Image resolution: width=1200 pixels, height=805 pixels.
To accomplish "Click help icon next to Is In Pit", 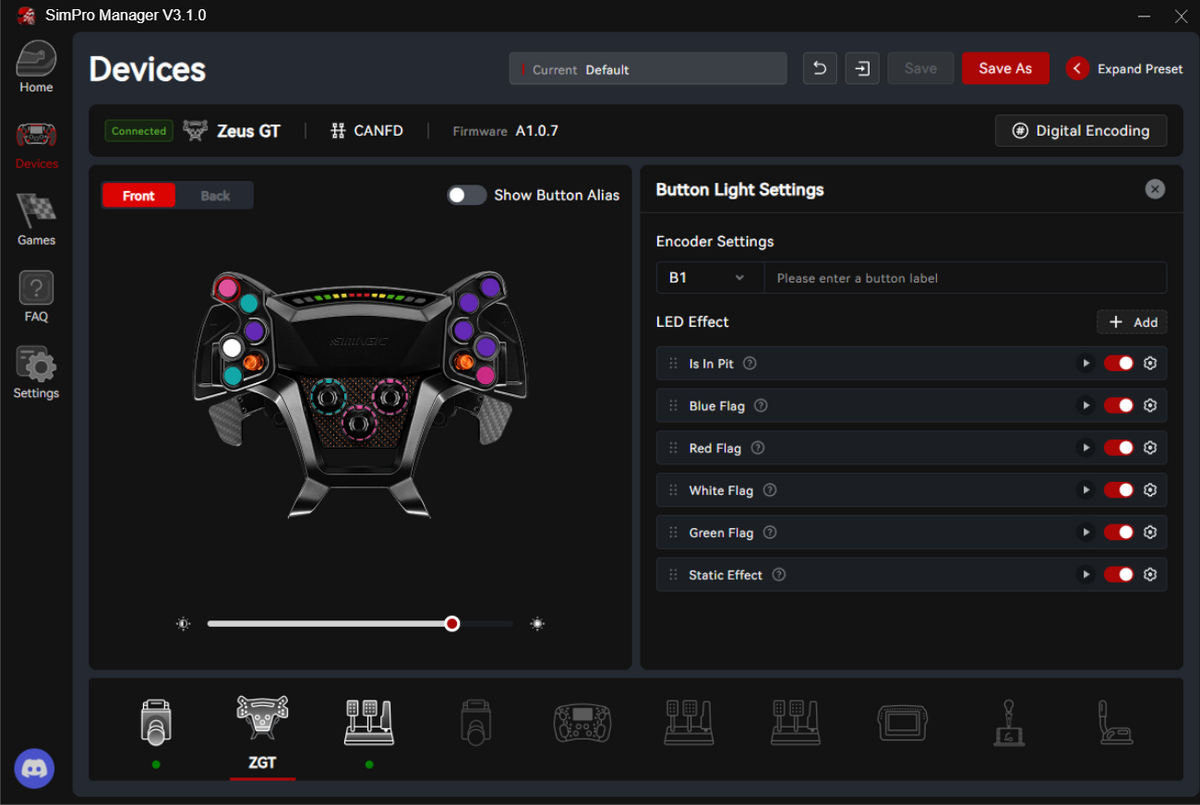I will (x=750, y=364).
